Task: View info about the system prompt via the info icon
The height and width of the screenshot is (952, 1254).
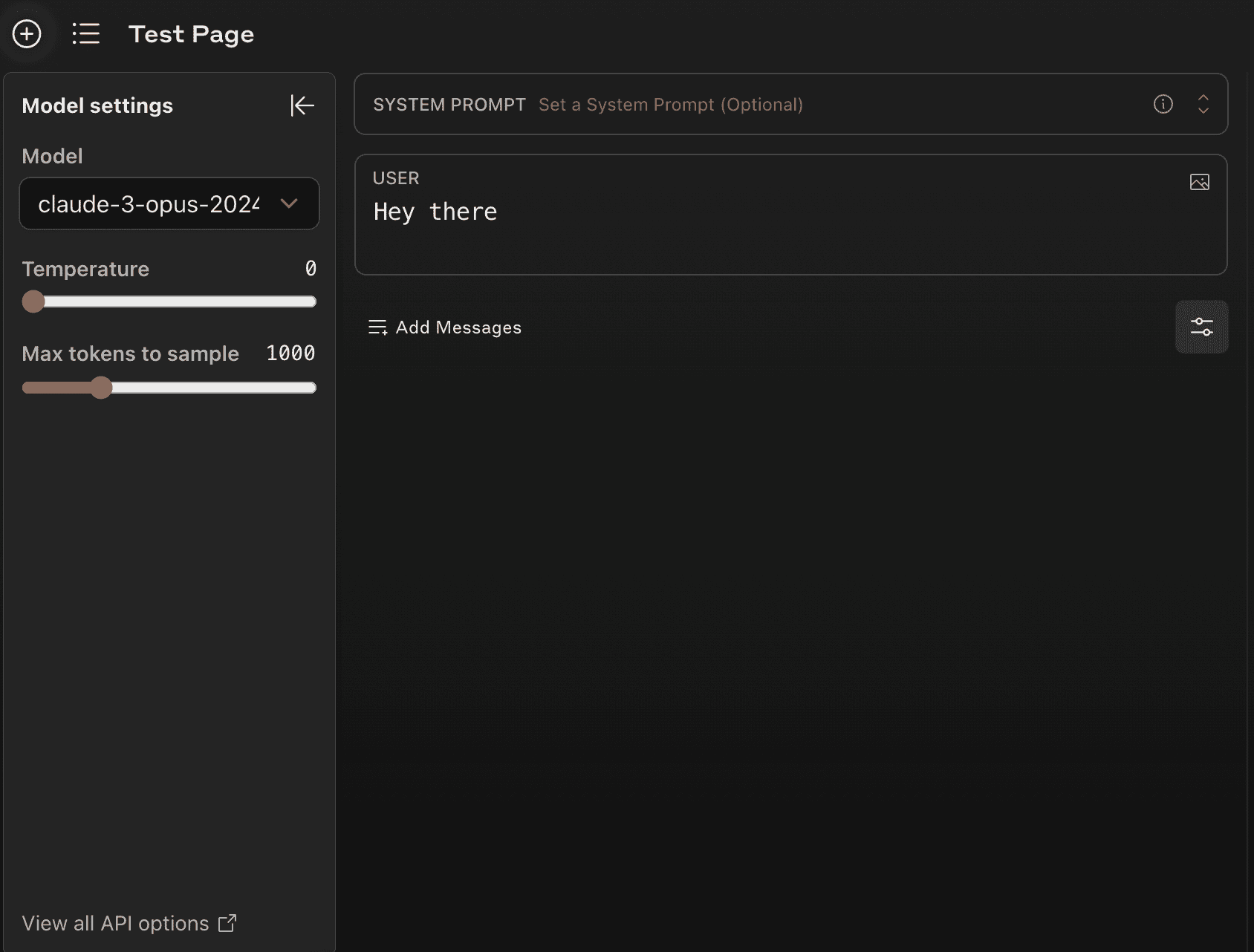Action: point(1163,104)
